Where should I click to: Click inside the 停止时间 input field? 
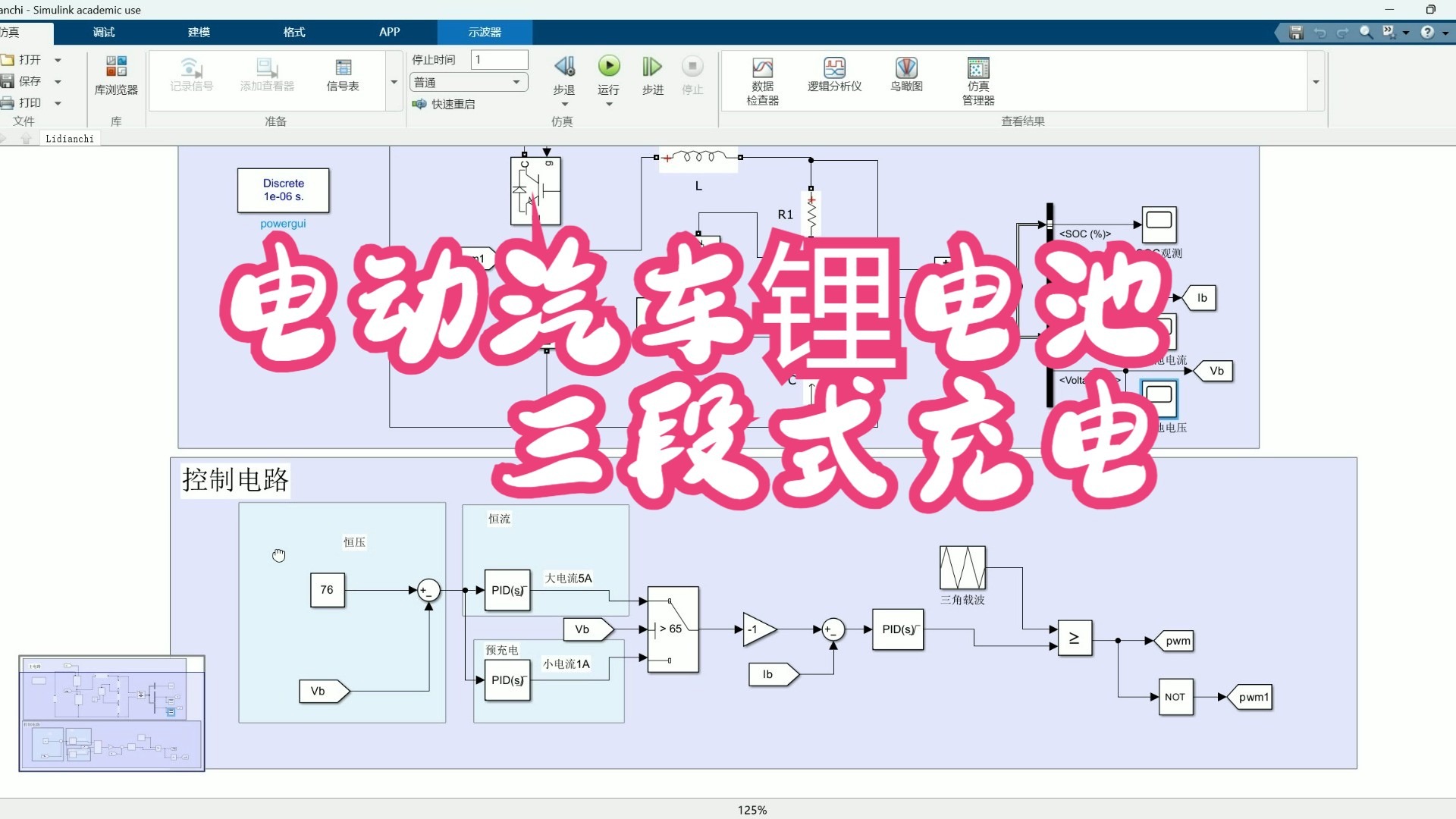[x=499, y=59]
